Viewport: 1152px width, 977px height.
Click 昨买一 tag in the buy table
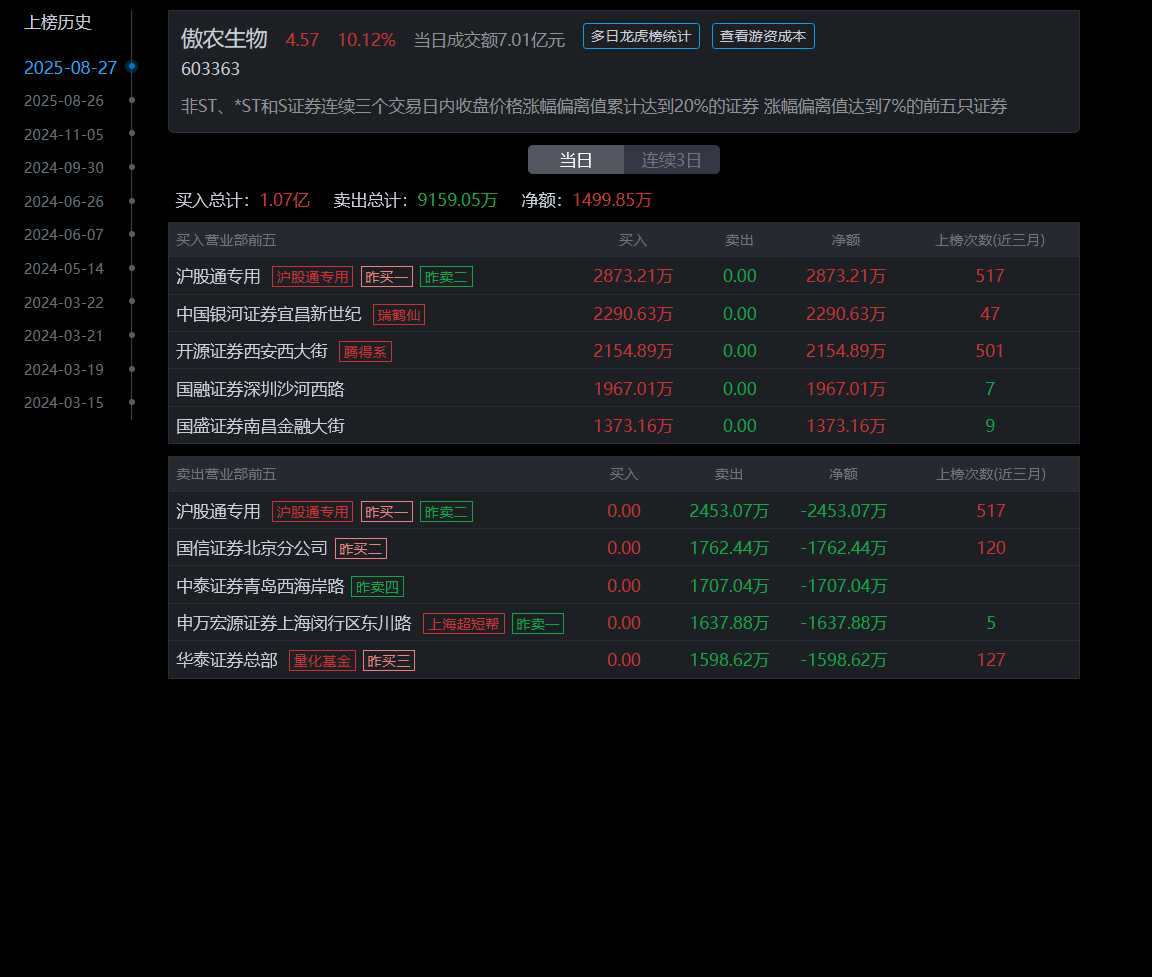[386, 277]
